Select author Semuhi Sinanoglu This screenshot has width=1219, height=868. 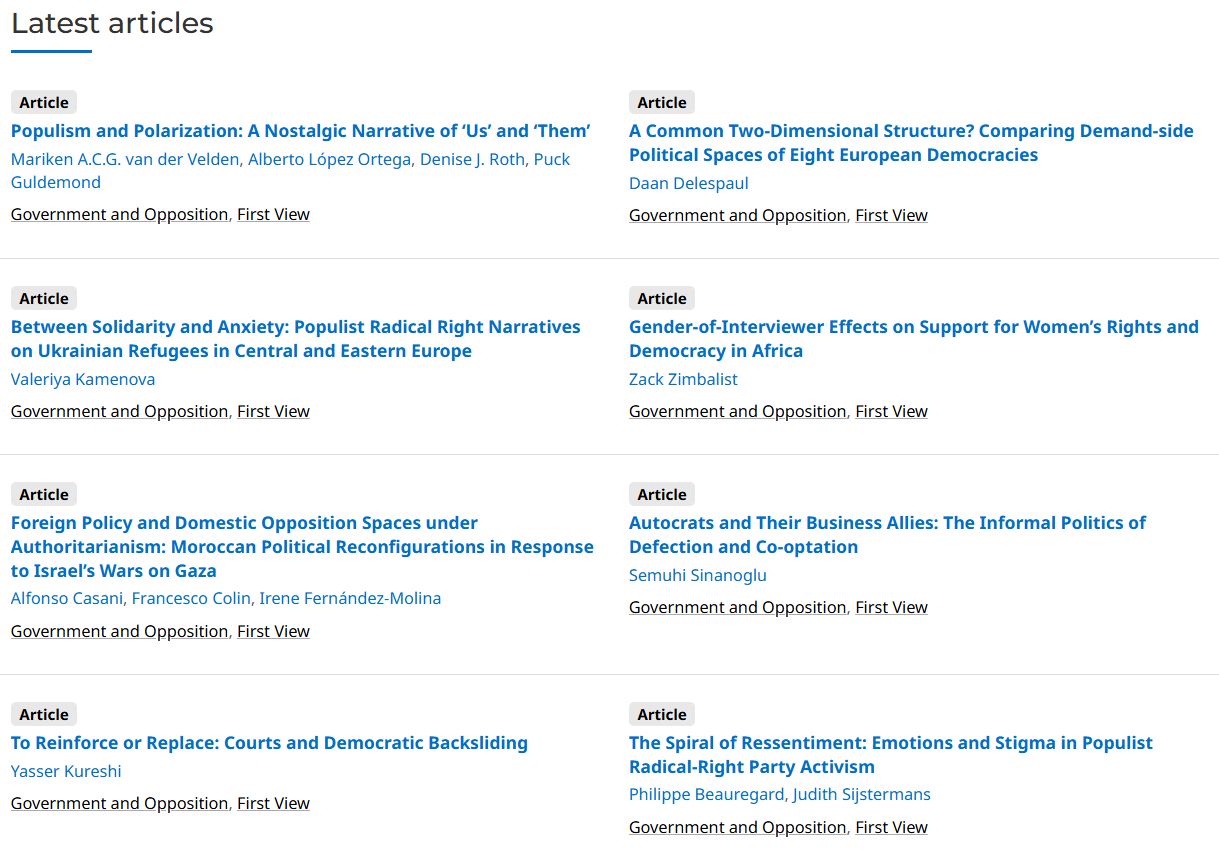697,575
